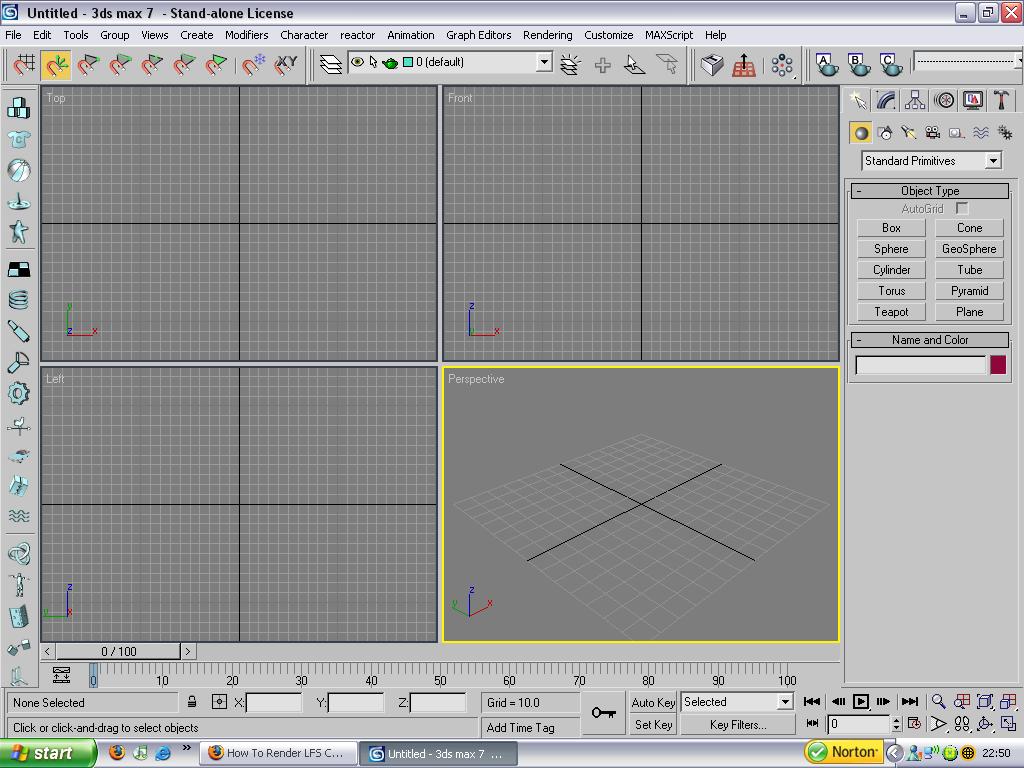Click the Rigid Body Collection cubes icon
The image size is (1024, 768).
pos(18,108)
